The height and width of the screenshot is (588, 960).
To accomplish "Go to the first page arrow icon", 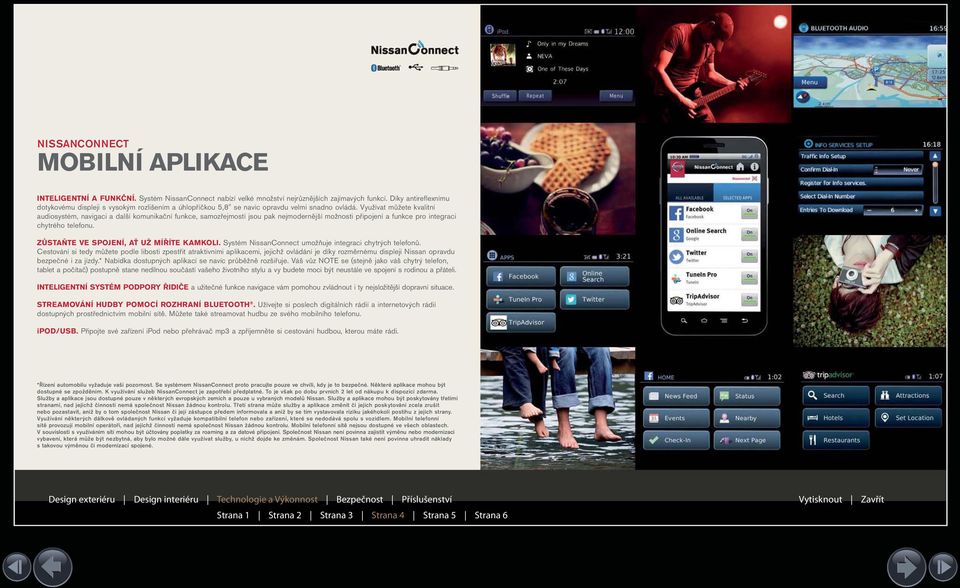I will [17, 567].
